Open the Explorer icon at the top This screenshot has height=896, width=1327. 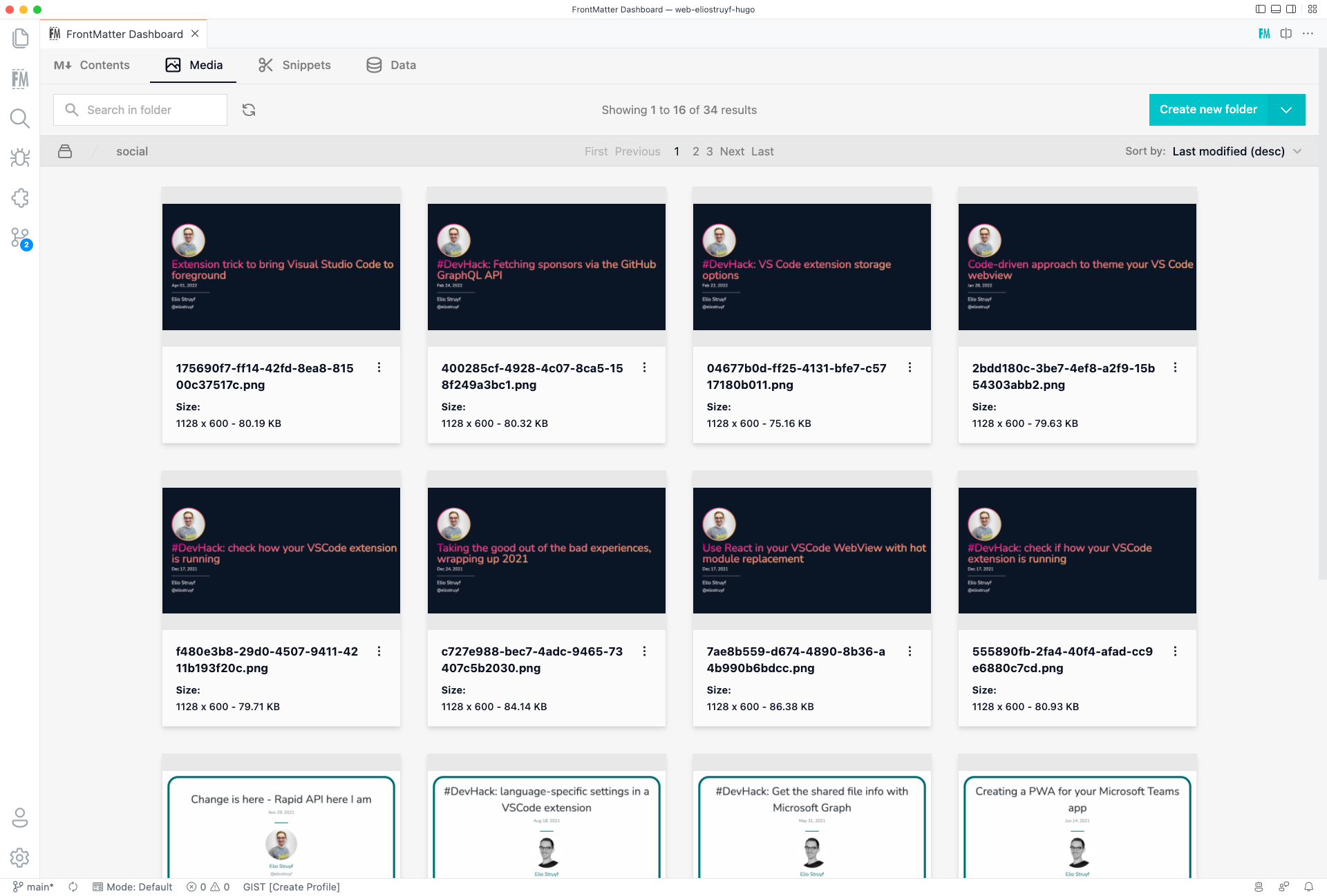click(20, 38)
